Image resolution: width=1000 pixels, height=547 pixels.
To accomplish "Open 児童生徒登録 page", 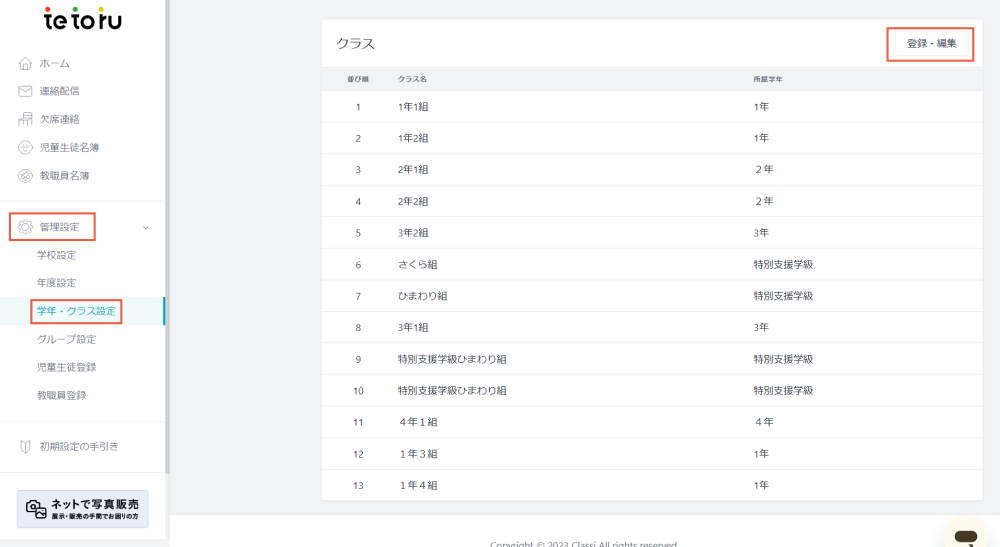I will (66, 367).
